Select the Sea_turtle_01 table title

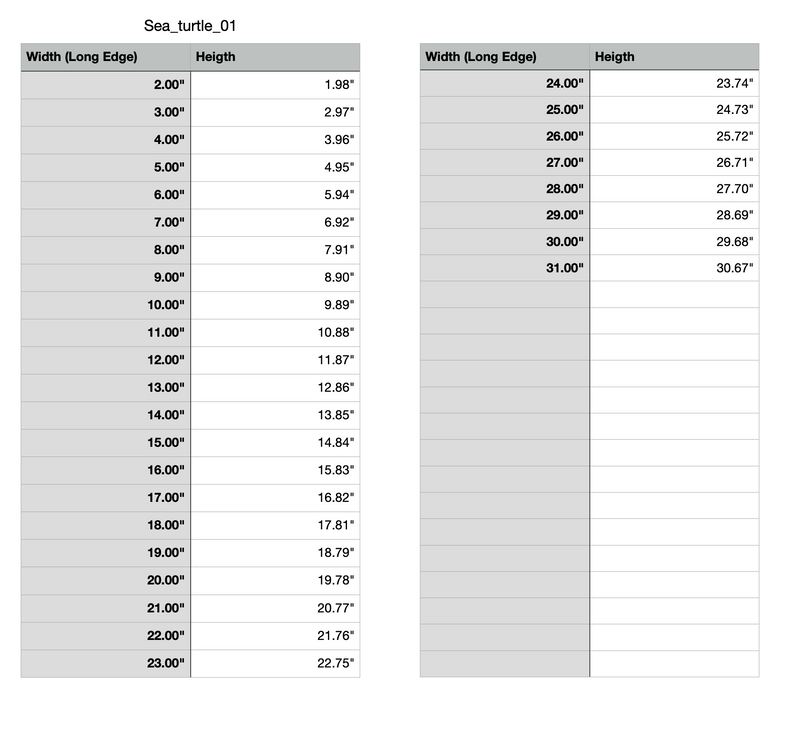(x=190, y=26)
